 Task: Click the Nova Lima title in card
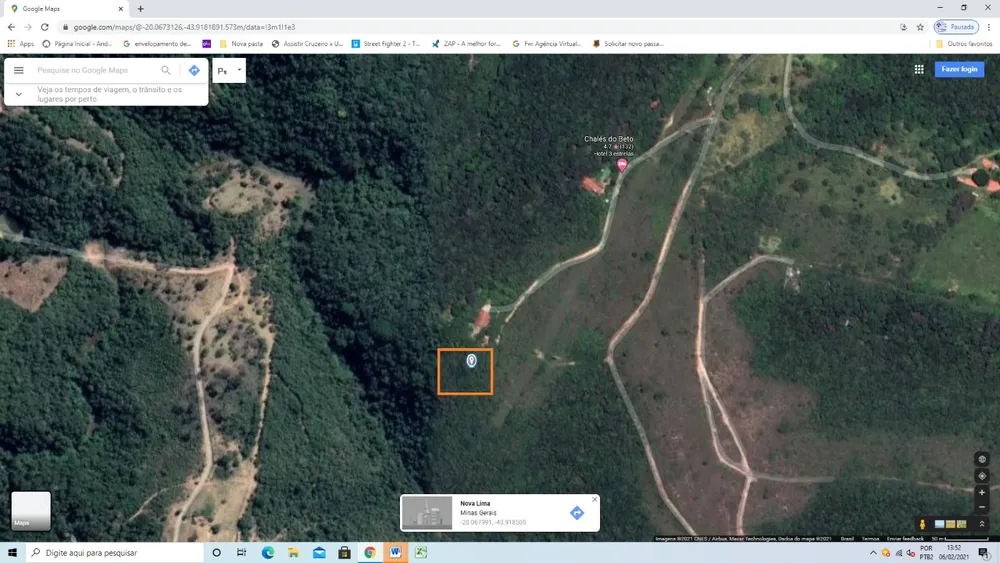click(x=475, y=503)
